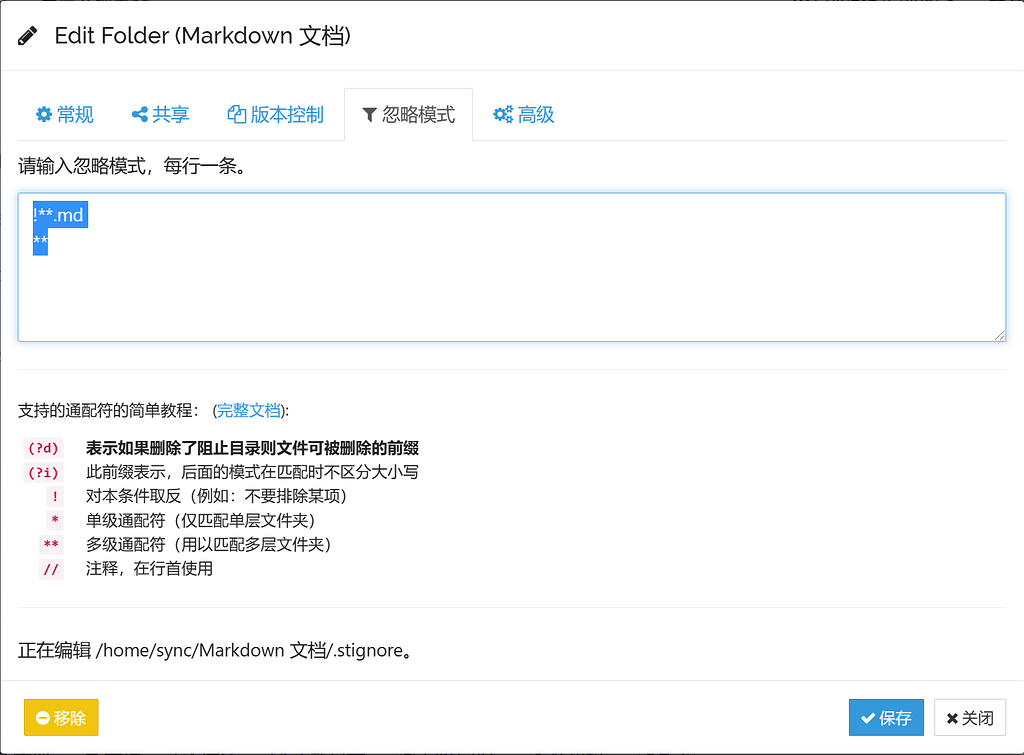Go to the 版本控制 tab
The height and width of the screenshot is (755, 1024).
click(x=276, y=115)
